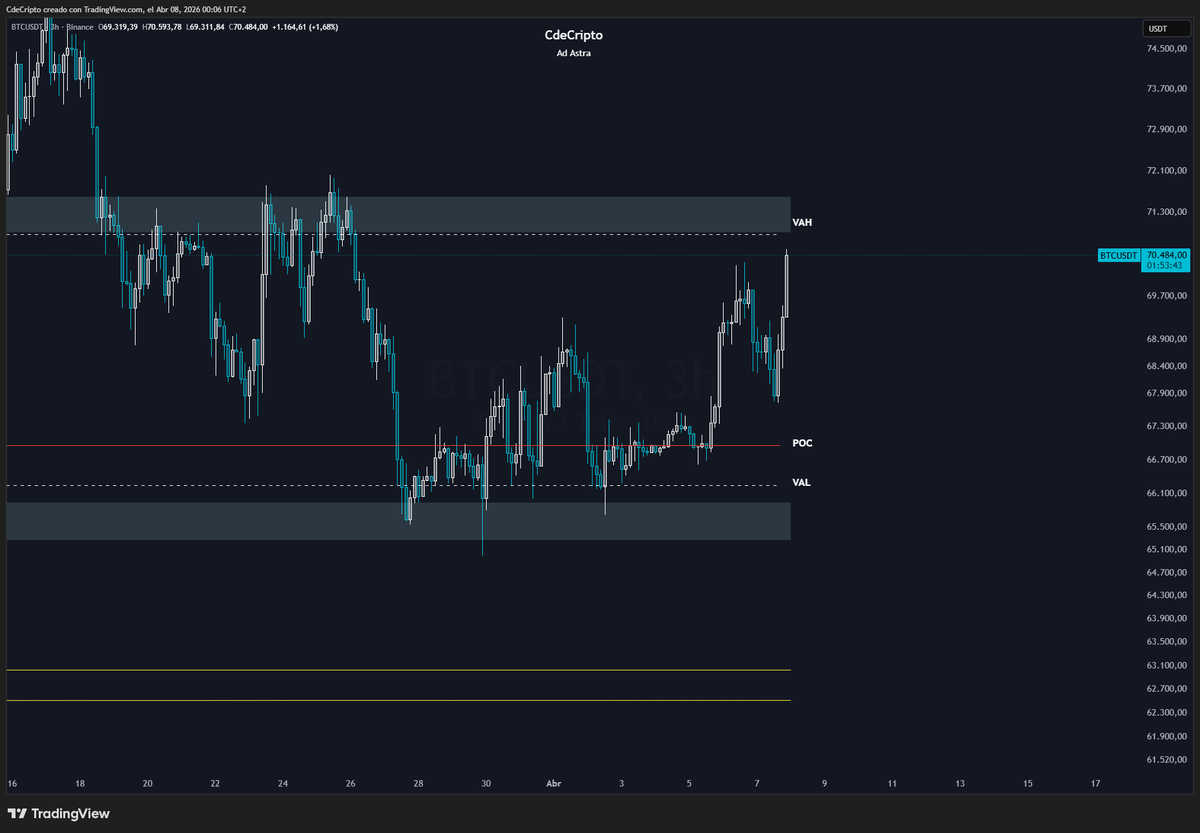Click the 63.900,00 price axis label
The image size is (1200, 833).
click(x=1166, y=619)
